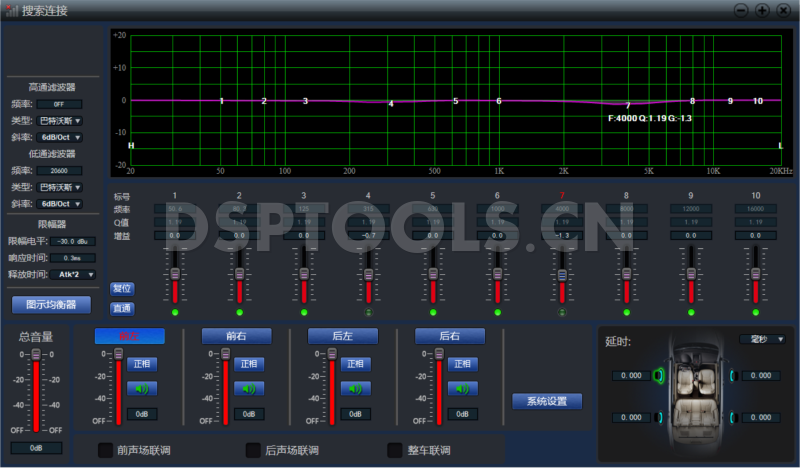This screenshot has width=800, height=468.
Task: Mute the 后左 channel speaker icon
Action: 356,389
